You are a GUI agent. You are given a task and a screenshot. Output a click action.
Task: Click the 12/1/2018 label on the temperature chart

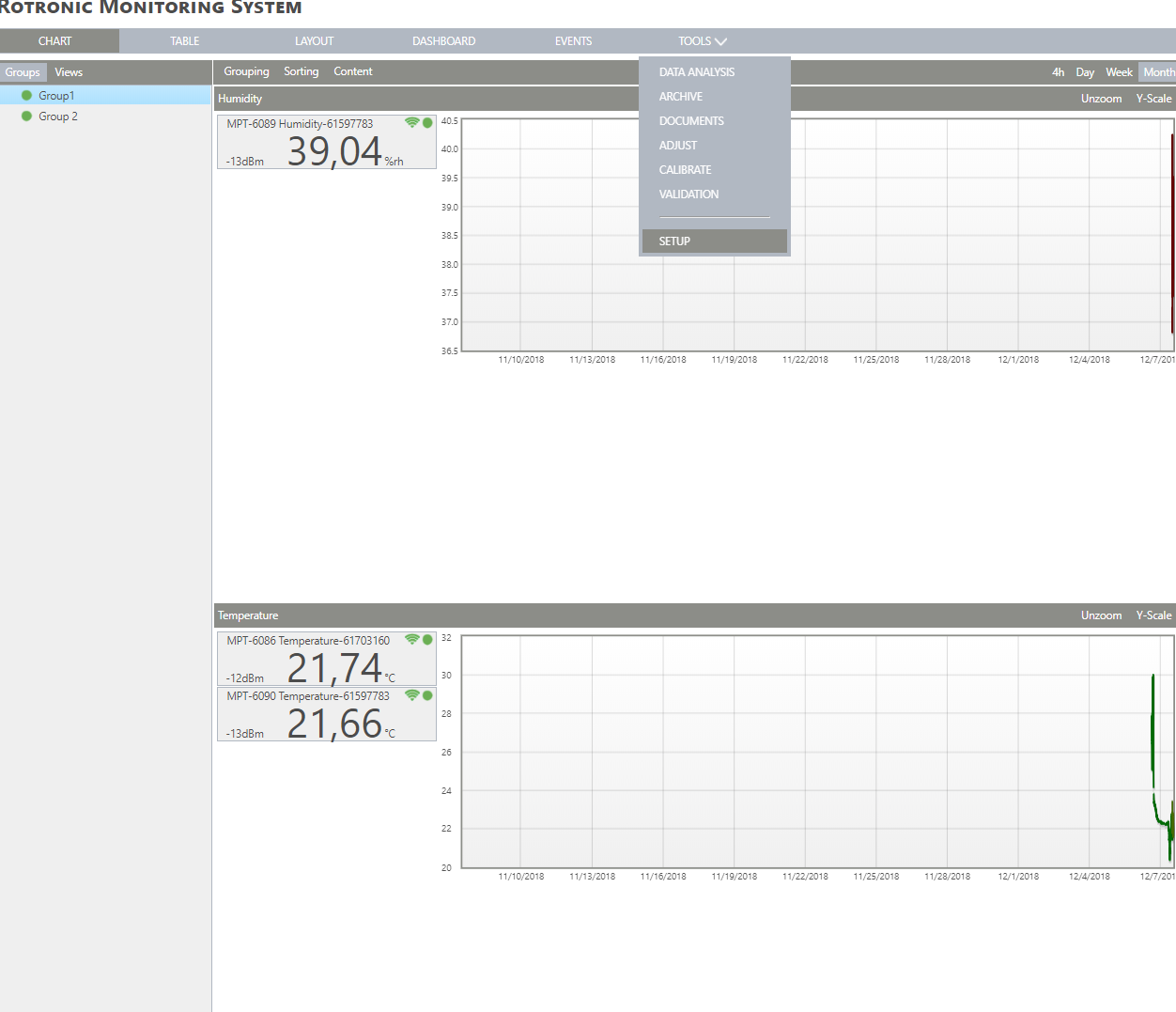[1018, 877]
